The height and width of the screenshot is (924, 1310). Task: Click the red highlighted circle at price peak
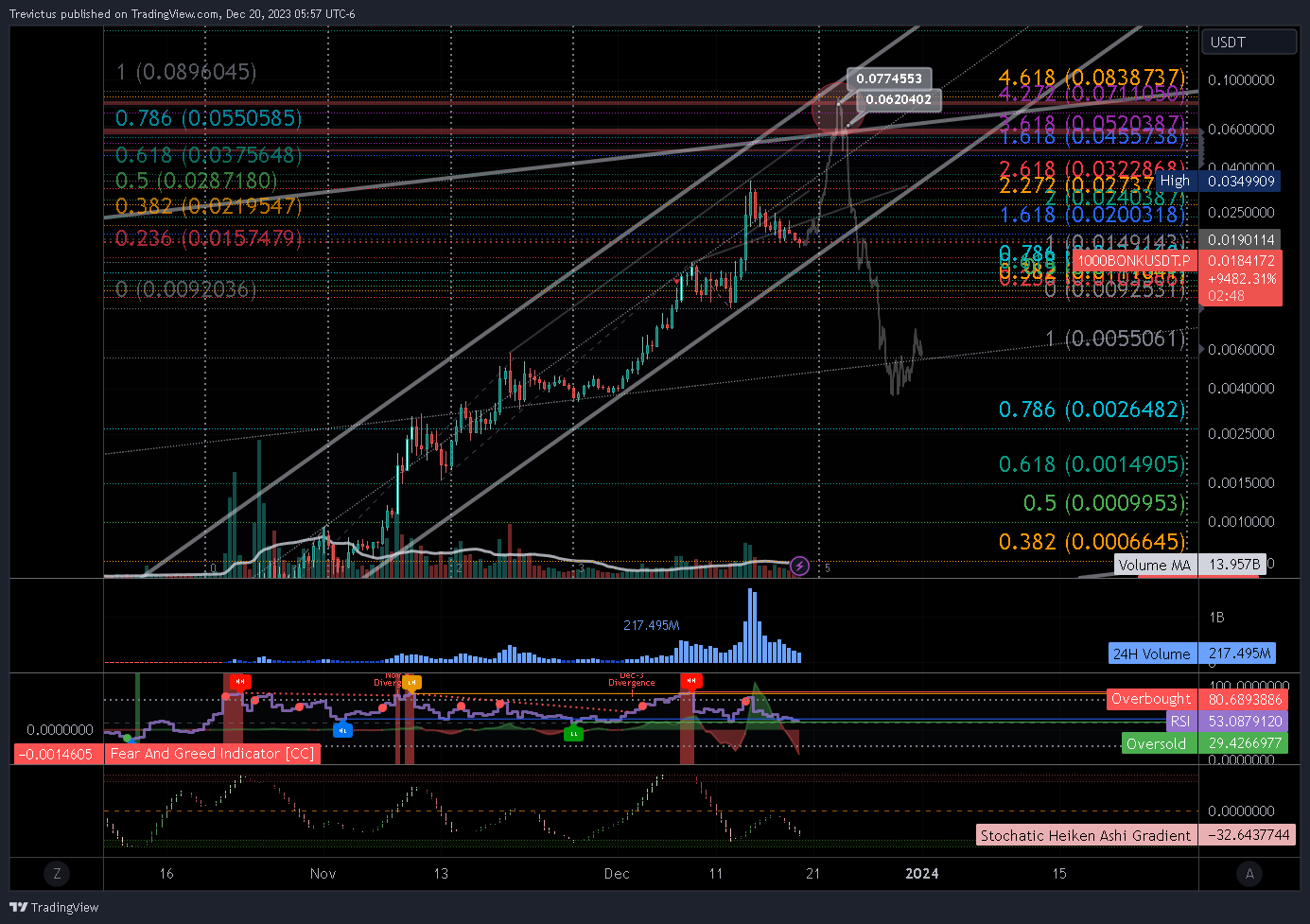tap(838, 109)
